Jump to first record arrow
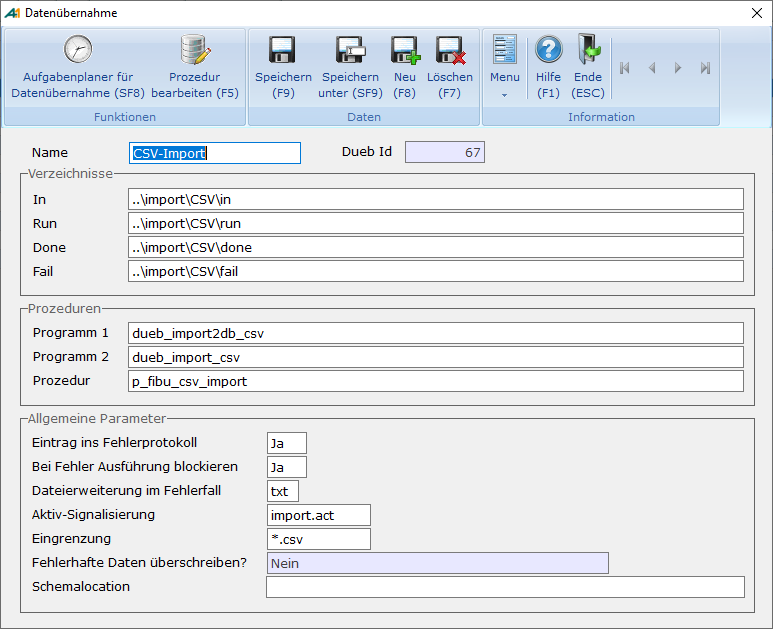773x629 pixels. (x=625, y=68)
